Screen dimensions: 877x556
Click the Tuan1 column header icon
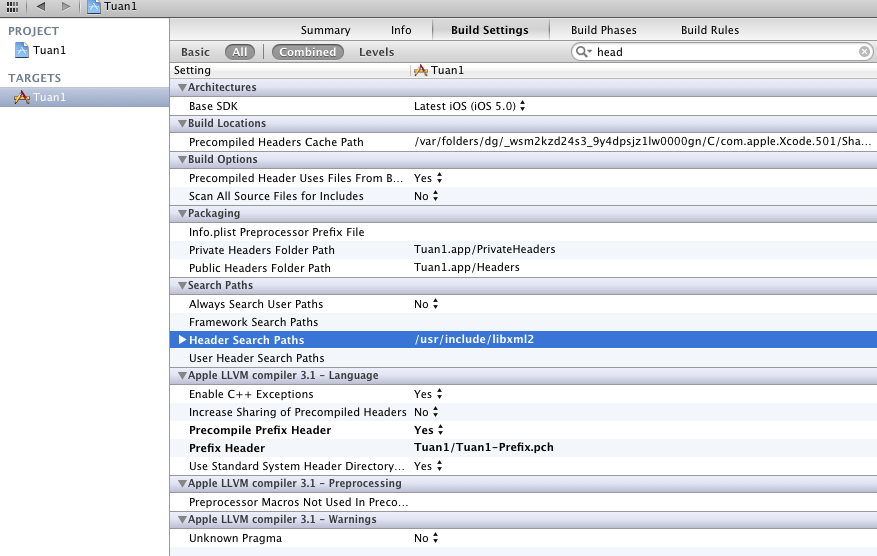pos(421,70)
